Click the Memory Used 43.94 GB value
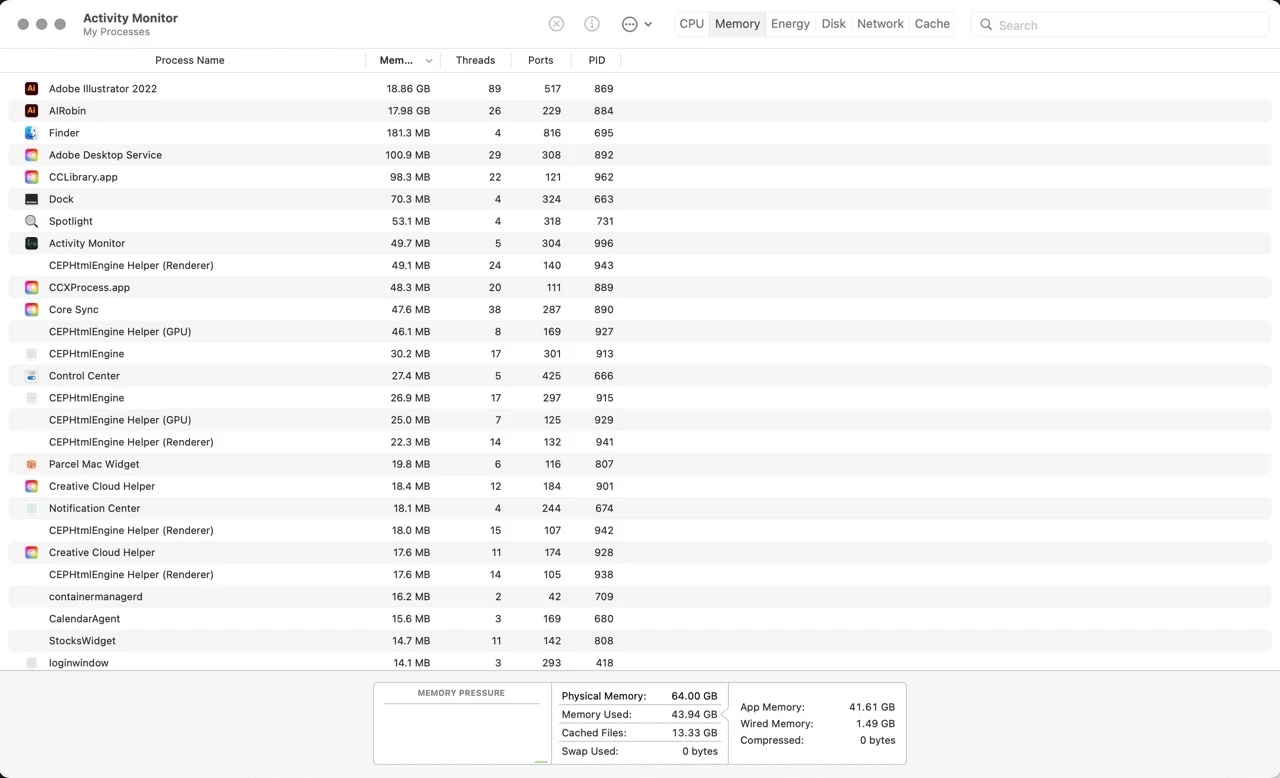This screenshot has width=1280, height=778. (694, 714)
